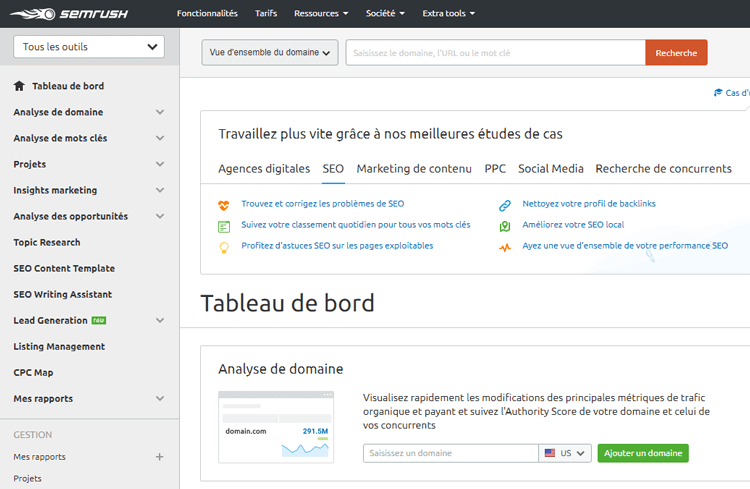Viewport: 750px width, 489px height.
Task: Go to Tableau de bord in sidebar
Action: click(x=68, y=86)
